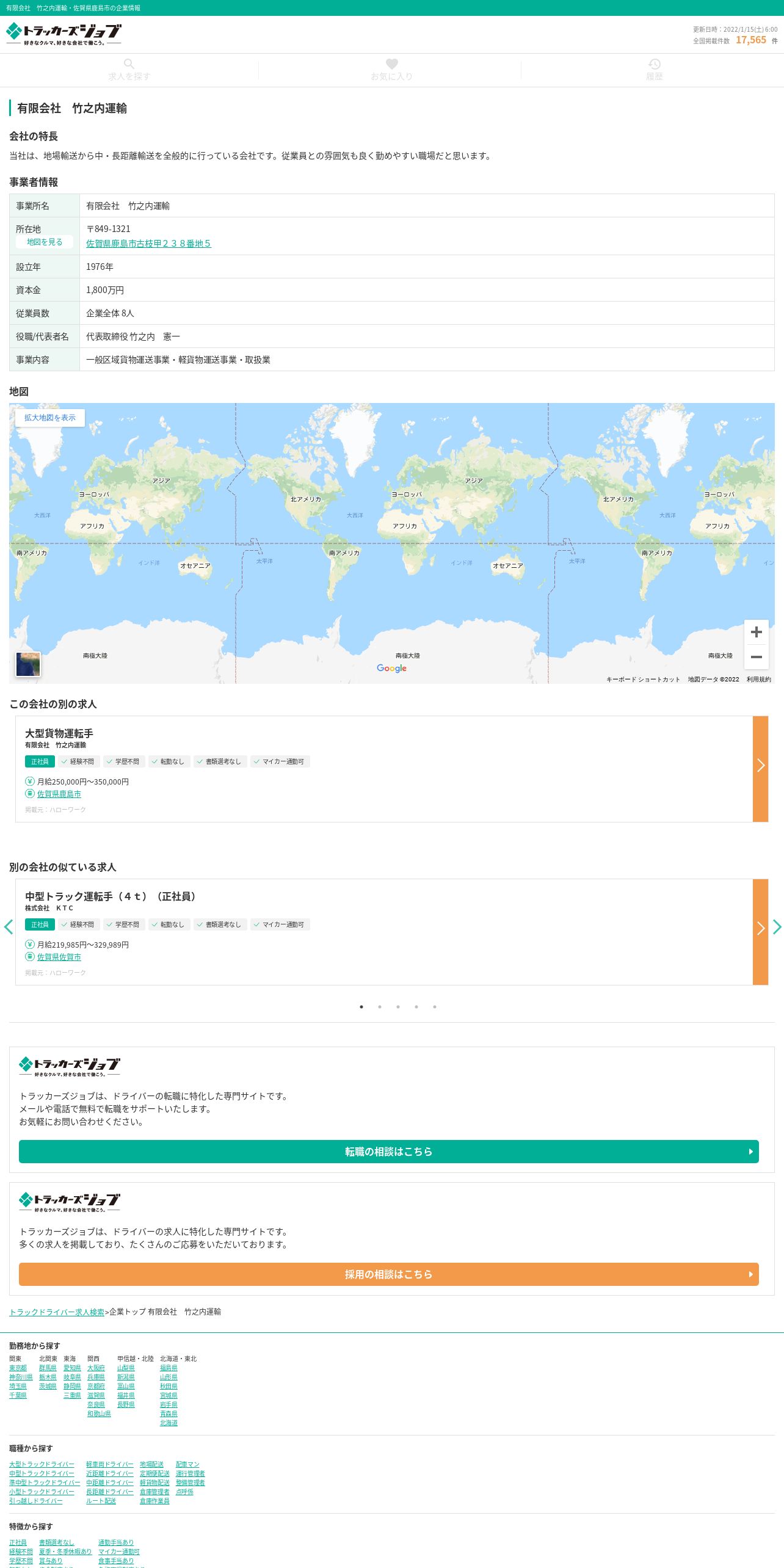Click orange arrow on 中型トラック運転手 card

pyautogui.click(x=760, y=932)
